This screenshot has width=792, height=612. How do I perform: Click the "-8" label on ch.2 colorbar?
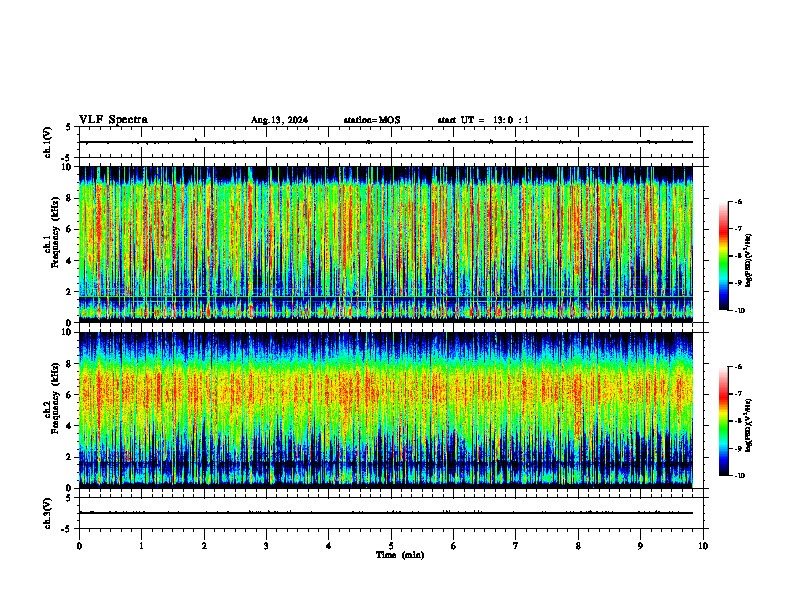pyautogui.click(x=738, y=421)
